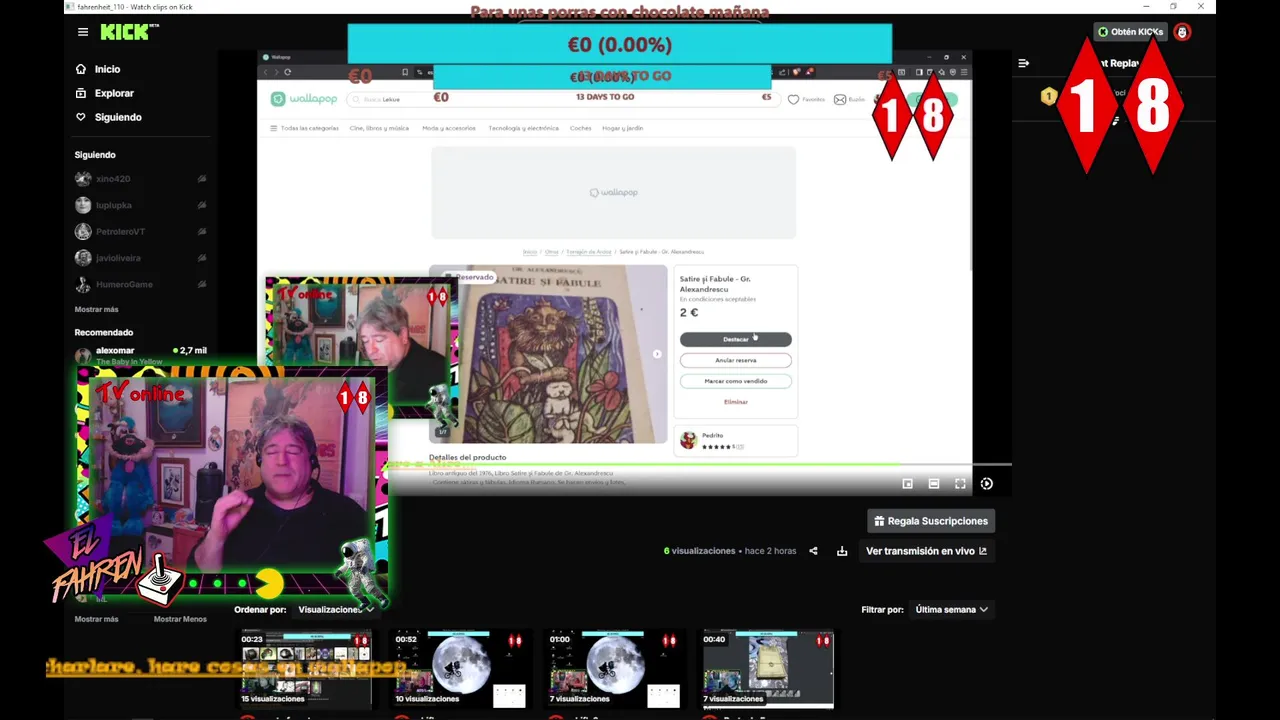Share this clip
The image size is (1280, 720).
pos(813,551)
